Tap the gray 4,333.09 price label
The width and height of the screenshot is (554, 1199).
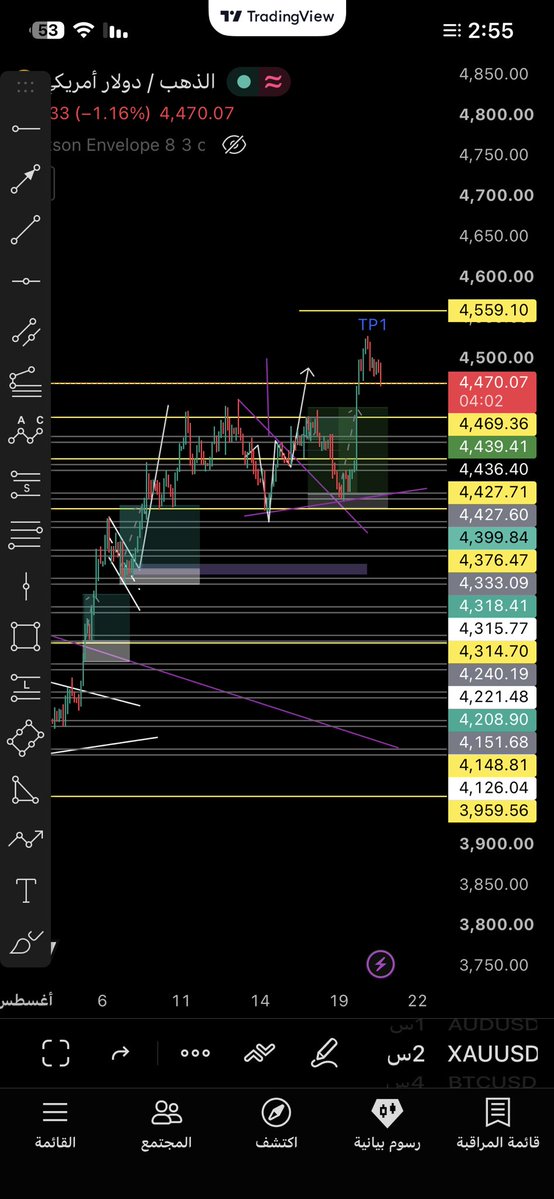(x=494, y=583)
